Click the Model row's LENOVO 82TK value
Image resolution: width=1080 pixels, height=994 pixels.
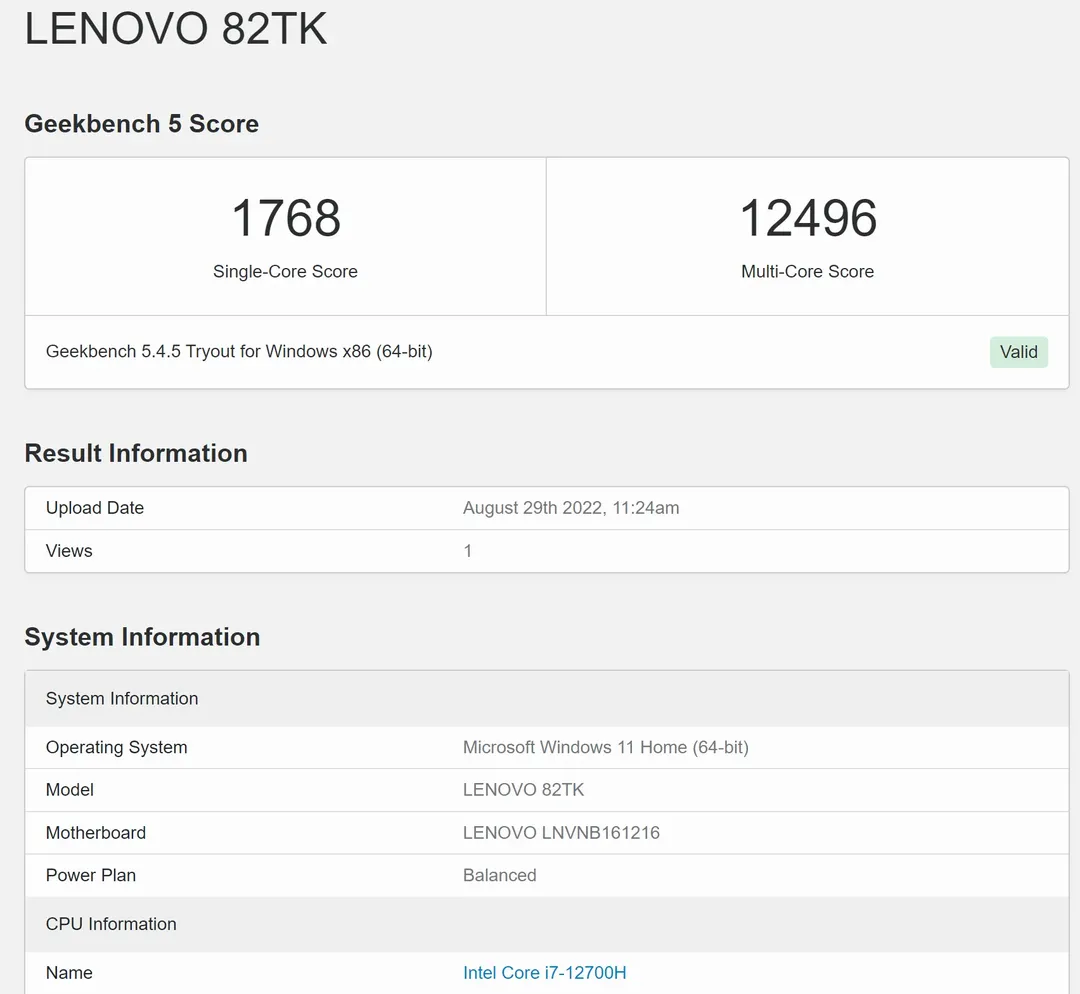click(523, 790)
